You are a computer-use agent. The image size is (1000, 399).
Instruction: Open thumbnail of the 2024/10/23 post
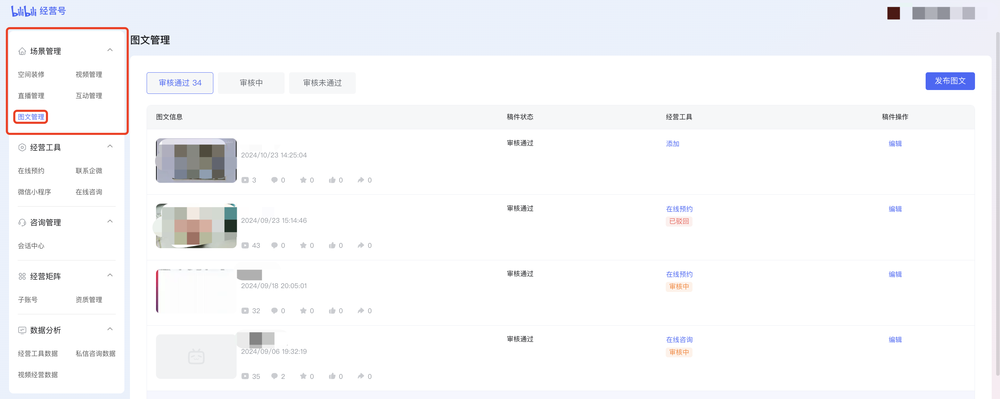[196, 161]
